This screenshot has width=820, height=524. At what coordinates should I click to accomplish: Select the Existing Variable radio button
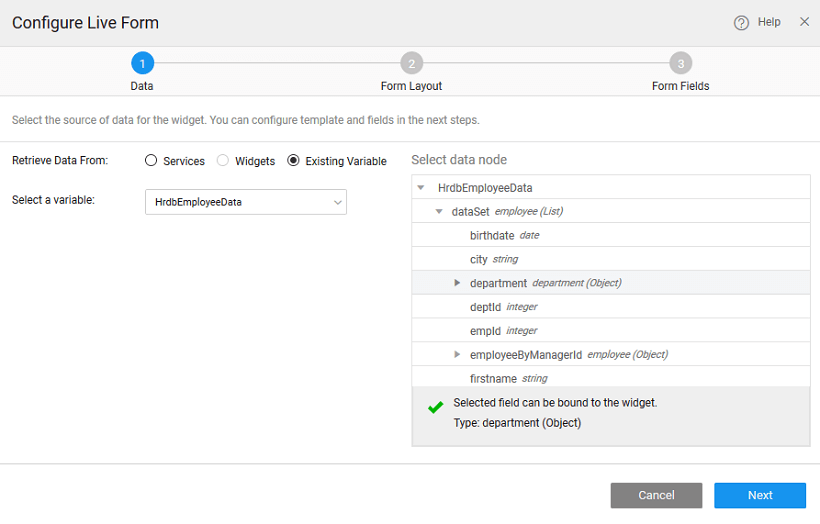294,161
